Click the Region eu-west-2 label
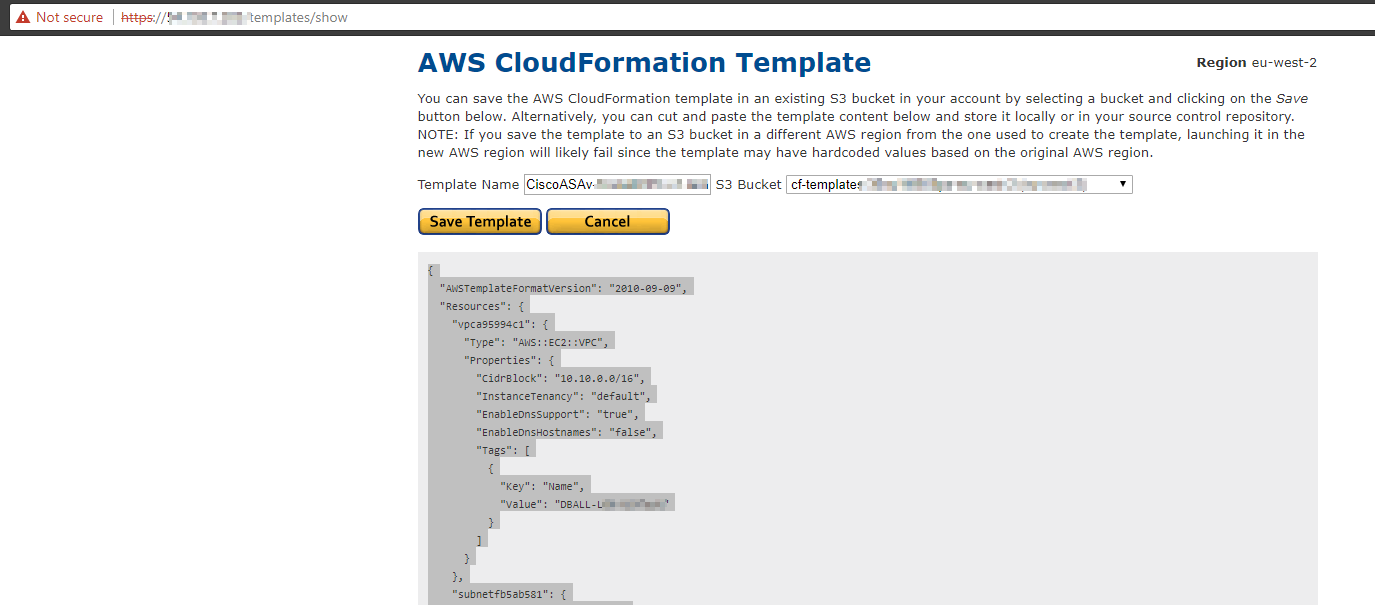 coord(1256,63)
